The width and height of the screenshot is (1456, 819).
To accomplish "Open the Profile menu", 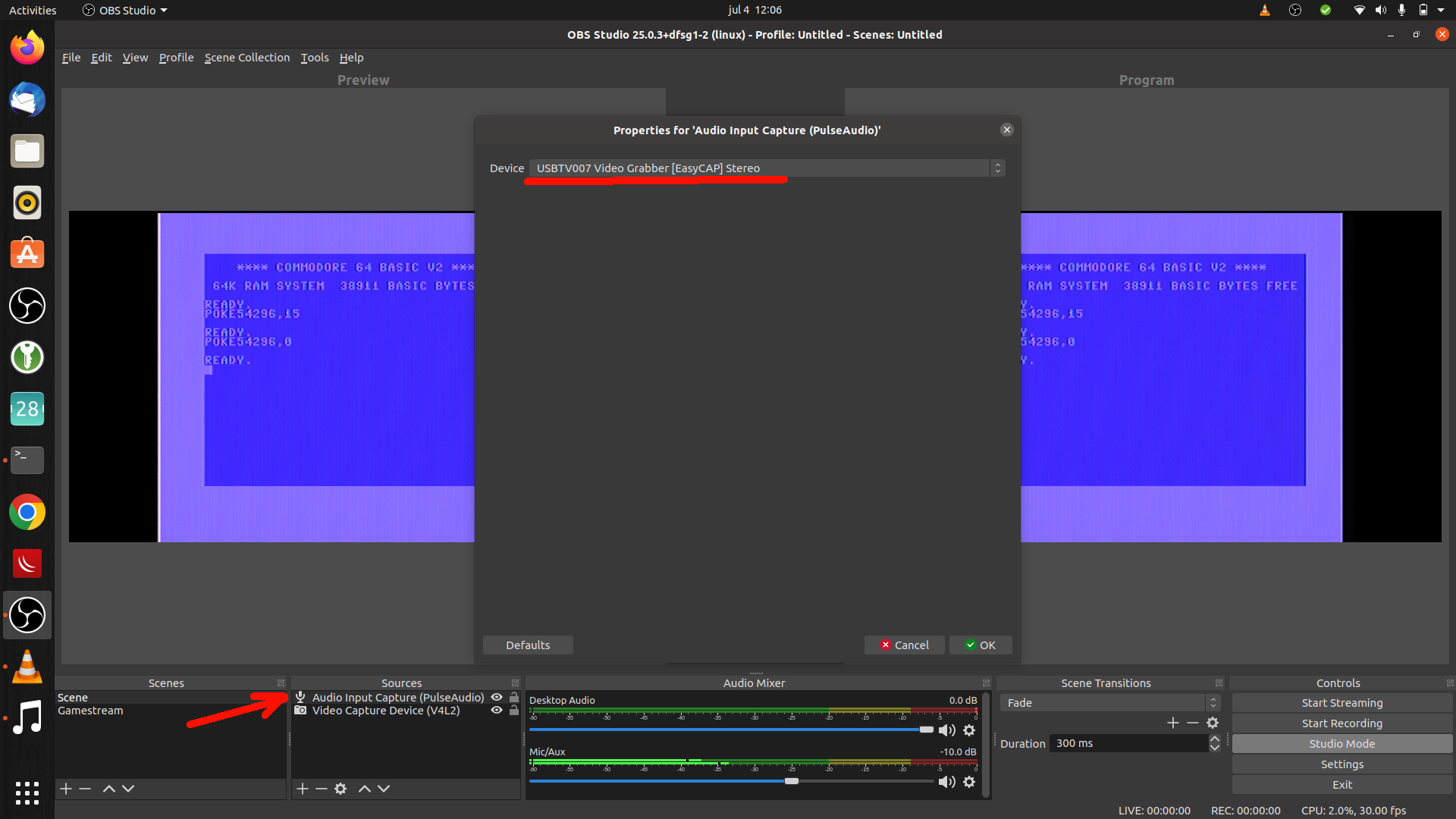I will pos(176,58).
